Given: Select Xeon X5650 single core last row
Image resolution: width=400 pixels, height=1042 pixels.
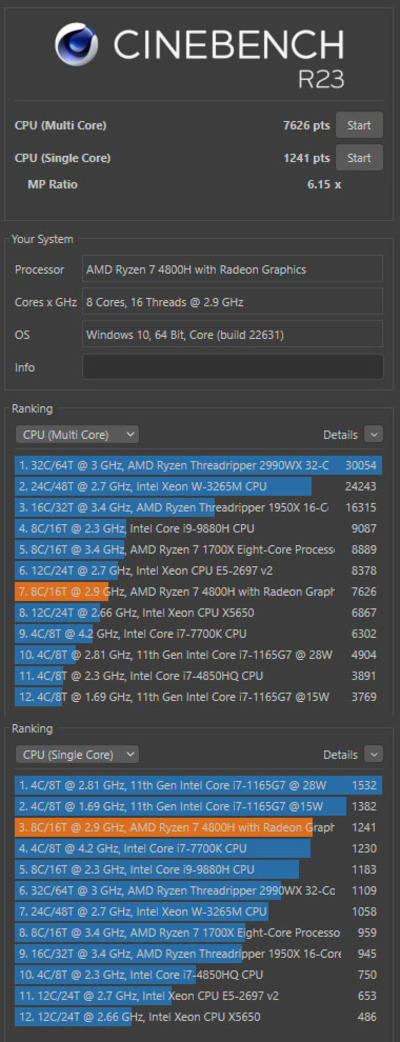Looking at the screenshot, I should pos(199,1017).
